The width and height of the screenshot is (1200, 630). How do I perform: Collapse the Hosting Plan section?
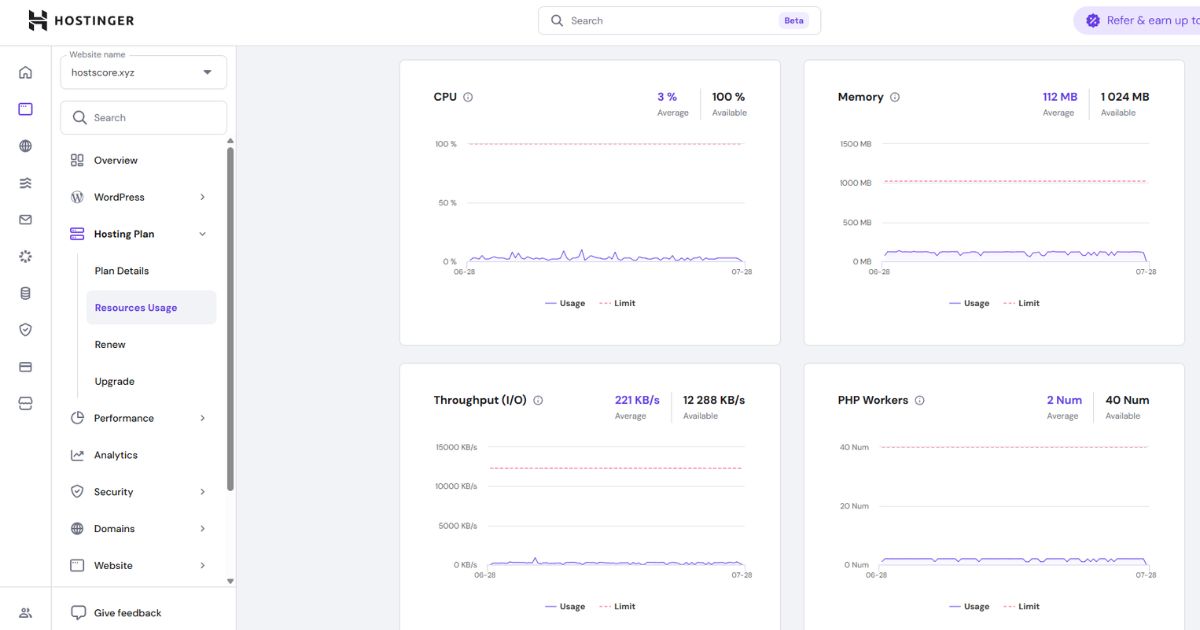click(139, 234)
